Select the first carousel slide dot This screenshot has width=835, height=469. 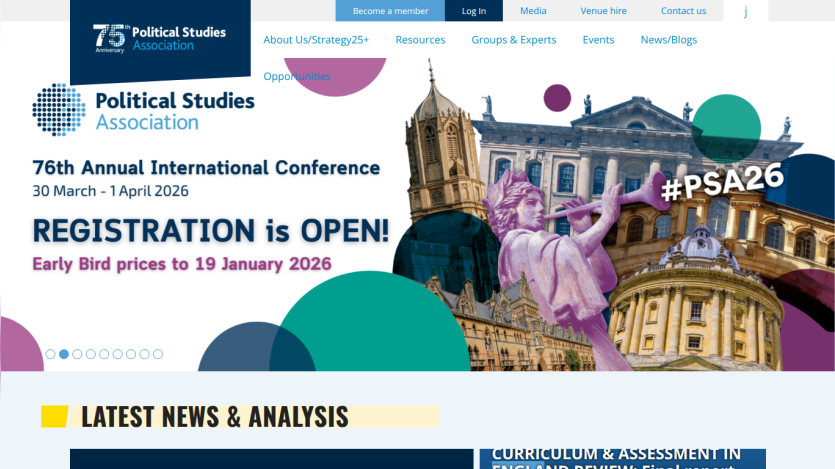tap(50, 354)
